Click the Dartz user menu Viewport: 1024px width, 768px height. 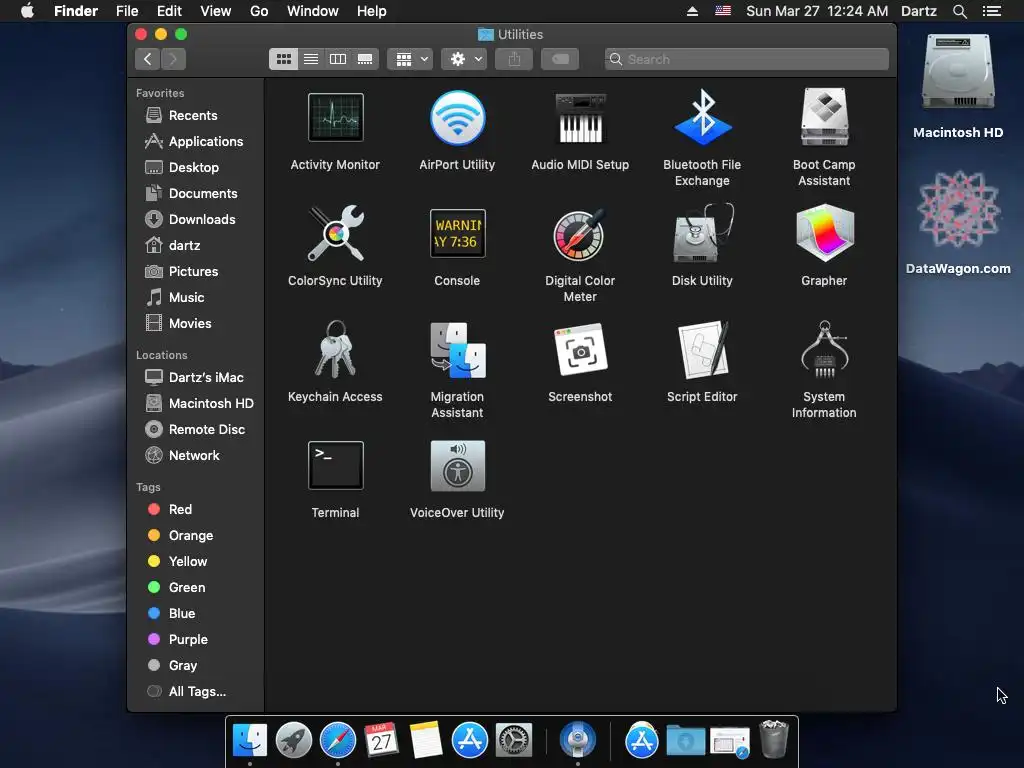[x=918, y=11]
